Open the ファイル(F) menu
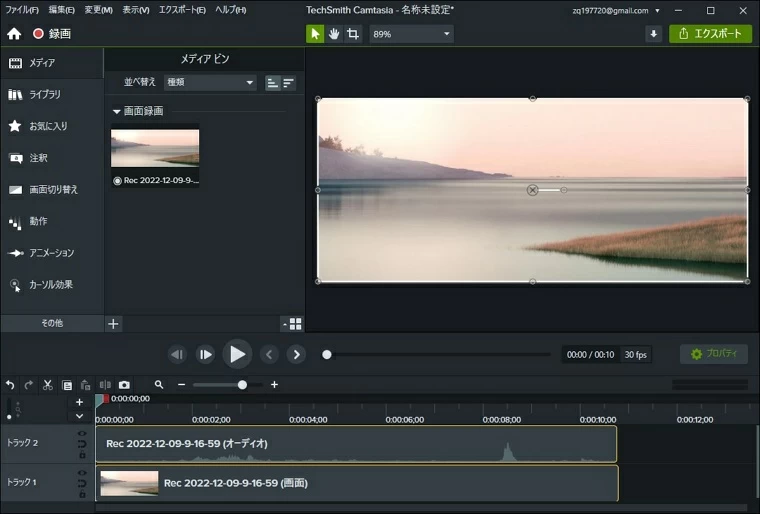The width and height of the screenshot is (760, 514). pyautogui.click(x=22, y=10)
